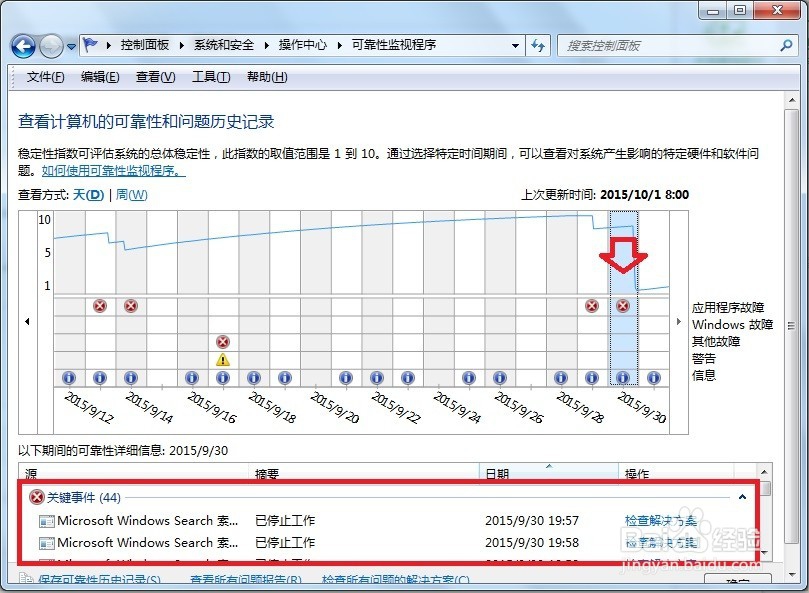Switch view to 天(D)
809x593 pixels.
[x=88, y=195]
